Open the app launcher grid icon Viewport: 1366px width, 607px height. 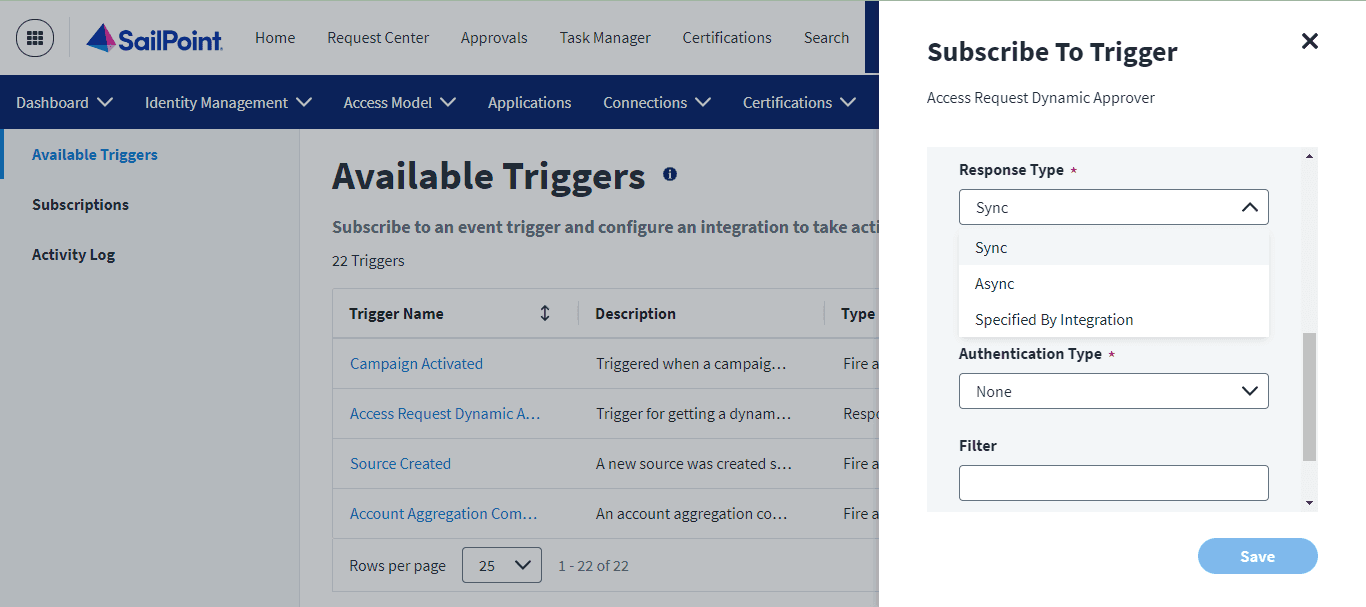pyautogui.click(x=34, y=37)
